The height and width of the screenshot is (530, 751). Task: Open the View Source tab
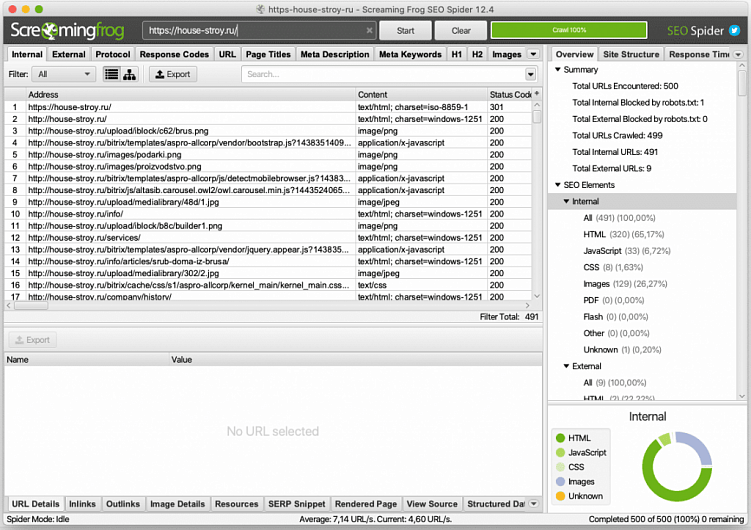point(432,504)
